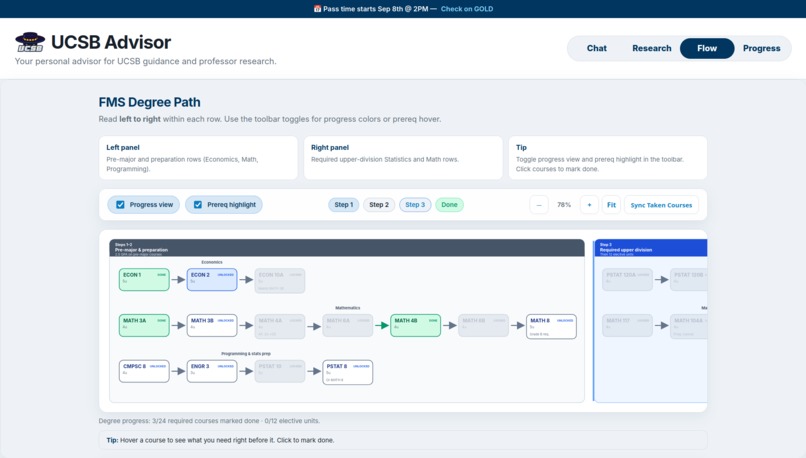The width and height of the screenshot is (806, 458).
Task: Click the Tip info card
Action: [x=608, y=158]
